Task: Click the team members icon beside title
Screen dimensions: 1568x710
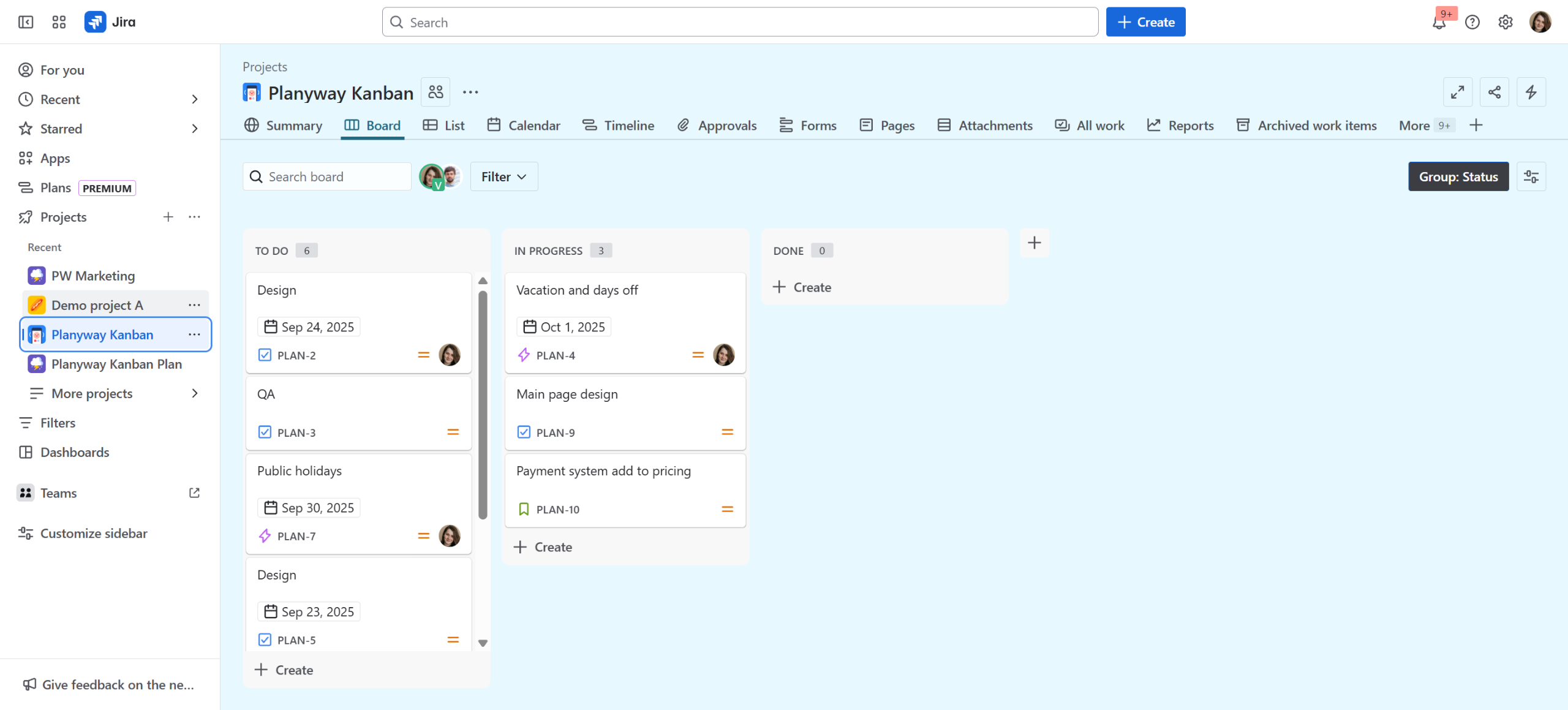Action: (435, 92)
